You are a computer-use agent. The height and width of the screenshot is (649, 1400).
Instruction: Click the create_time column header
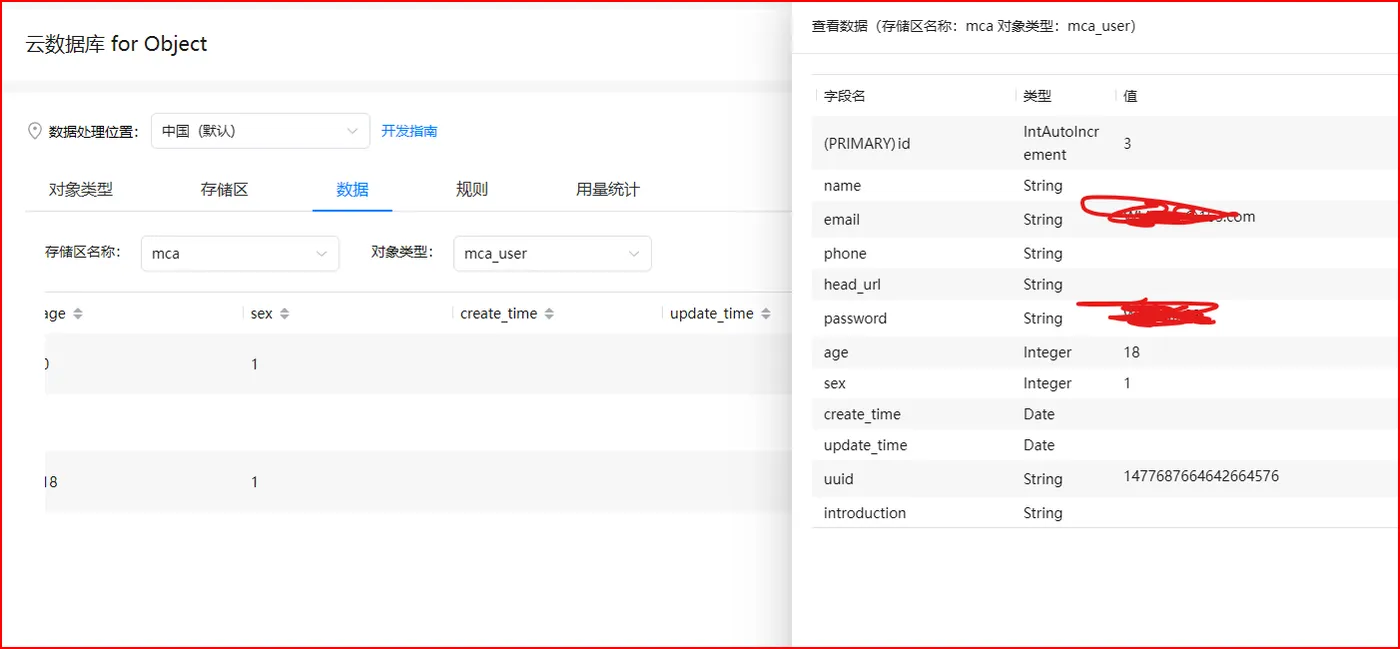(499, 314)
